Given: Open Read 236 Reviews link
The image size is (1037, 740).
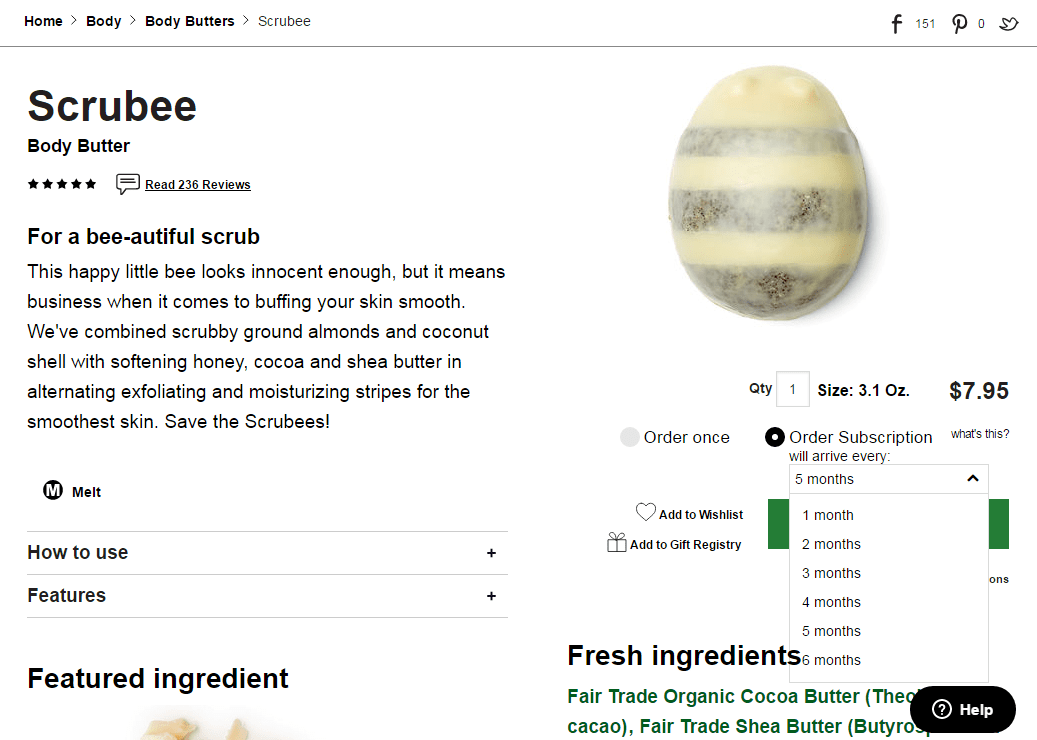Looking at the screenshot, I should [x=198, y=185].
